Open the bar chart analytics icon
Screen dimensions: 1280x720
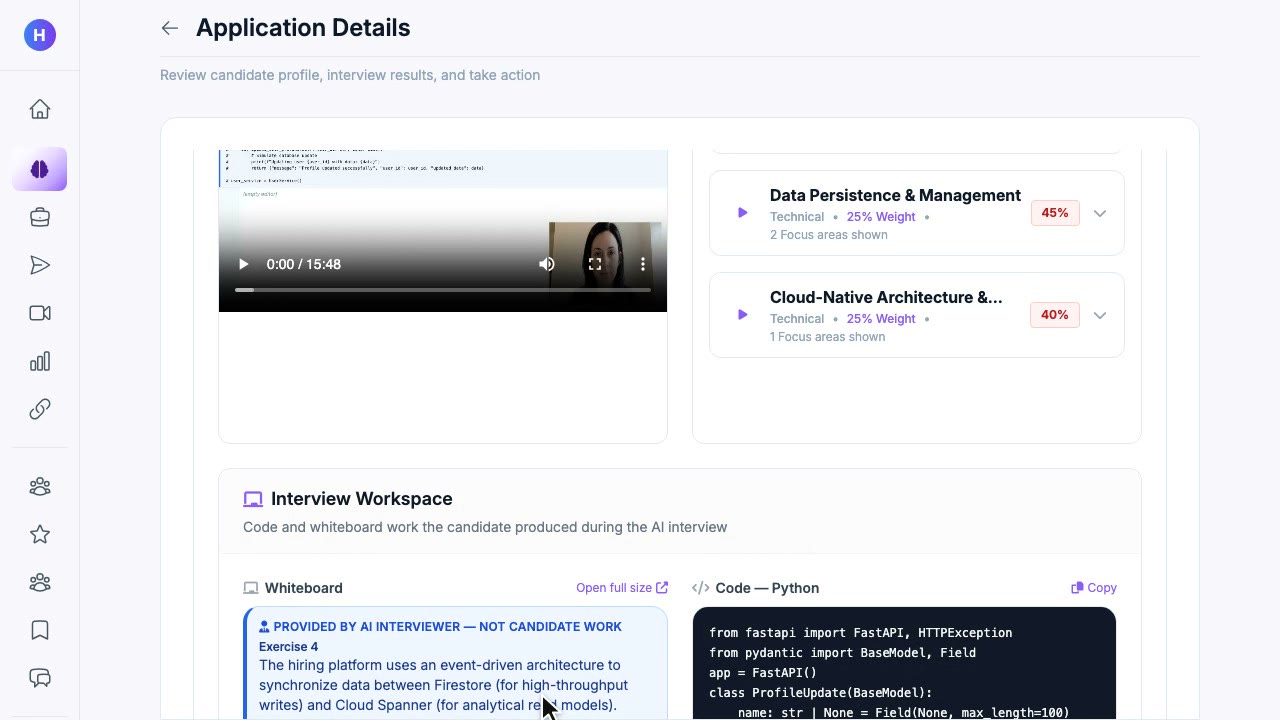pos(40,361)
